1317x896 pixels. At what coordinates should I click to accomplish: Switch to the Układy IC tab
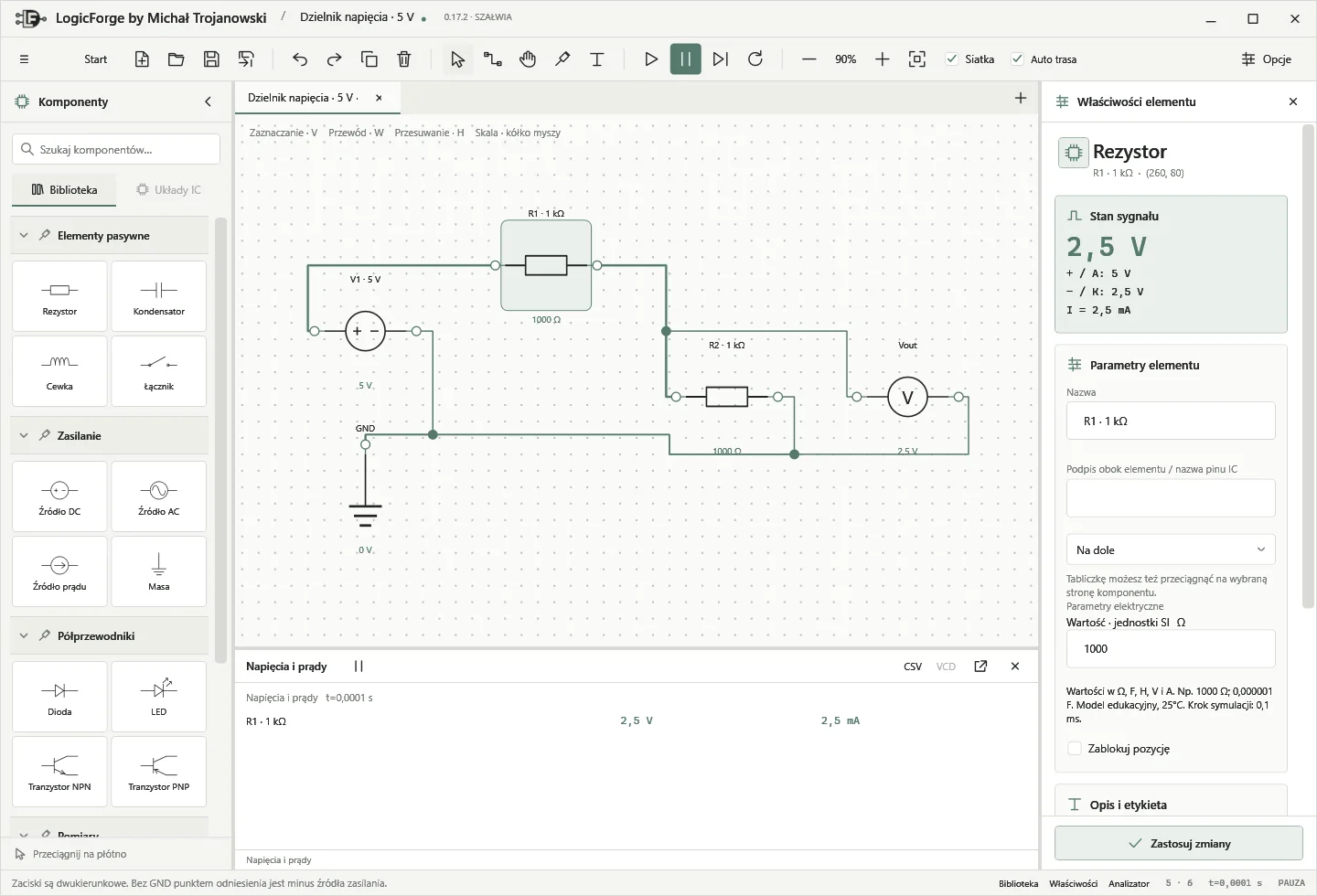(168, 190)
